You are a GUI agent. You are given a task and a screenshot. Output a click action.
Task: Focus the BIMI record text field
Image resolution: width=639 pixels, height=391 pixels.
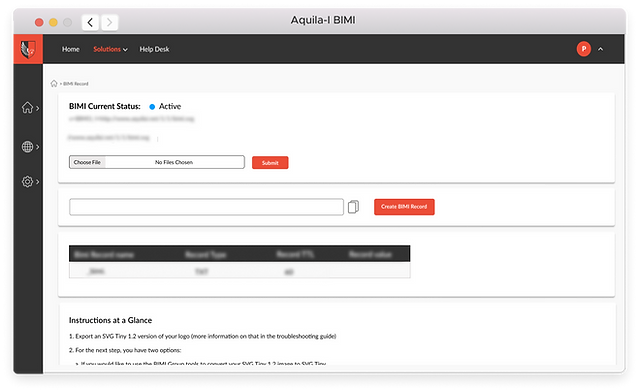[x=207, y=207]
